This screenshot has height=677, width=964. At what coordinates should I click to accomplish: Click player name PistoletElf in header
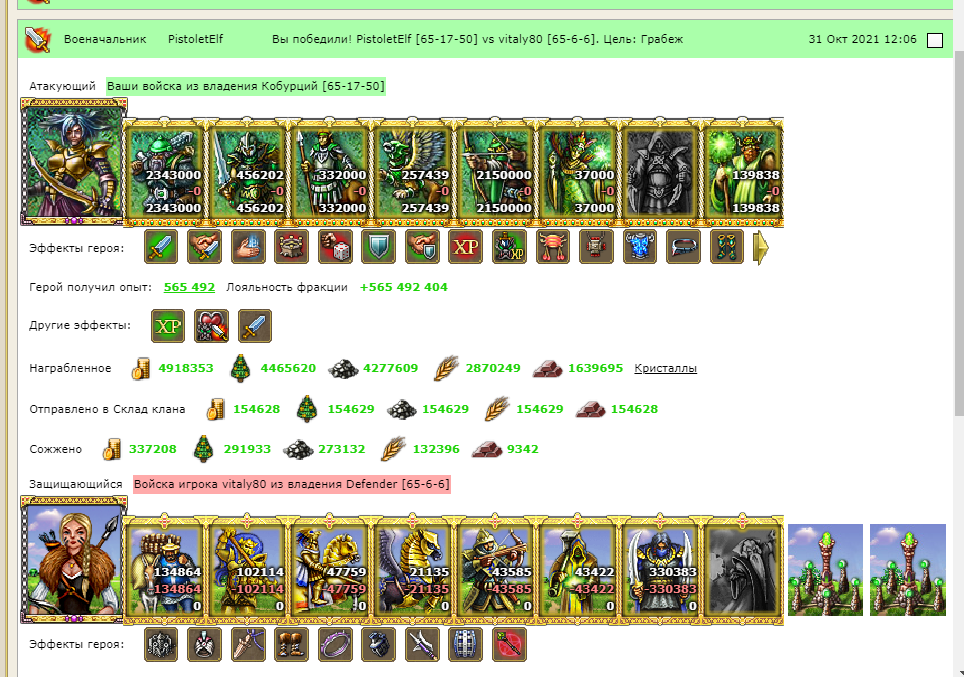[196, 39]
